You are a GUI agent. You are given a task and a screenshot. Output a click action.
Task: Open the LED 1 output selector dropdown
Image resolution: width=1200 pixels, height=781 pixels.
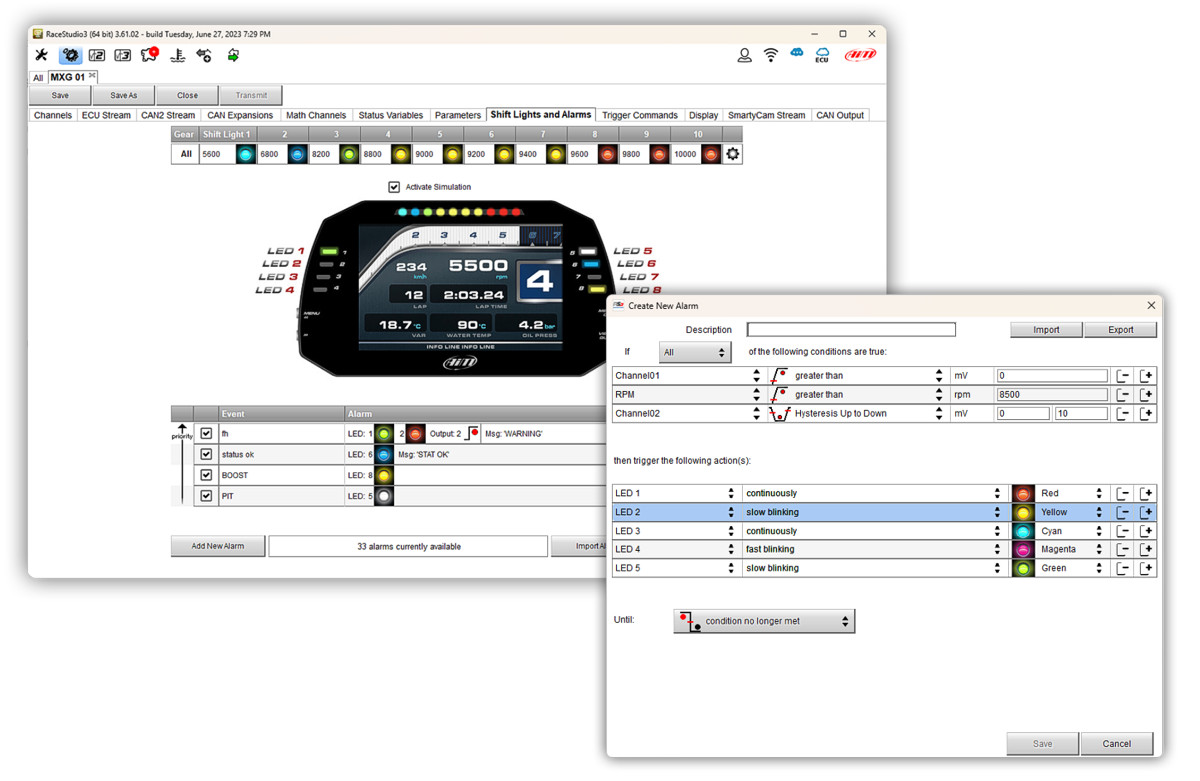coord(675,494)
